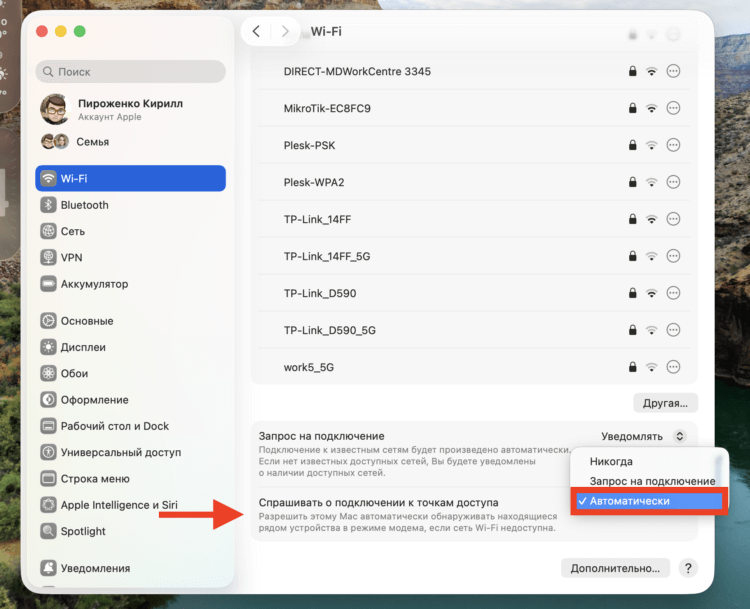Select the Wi-Fi item in sidebar
Viewport: 750px width, 609px height.
[x=130, y=178]
